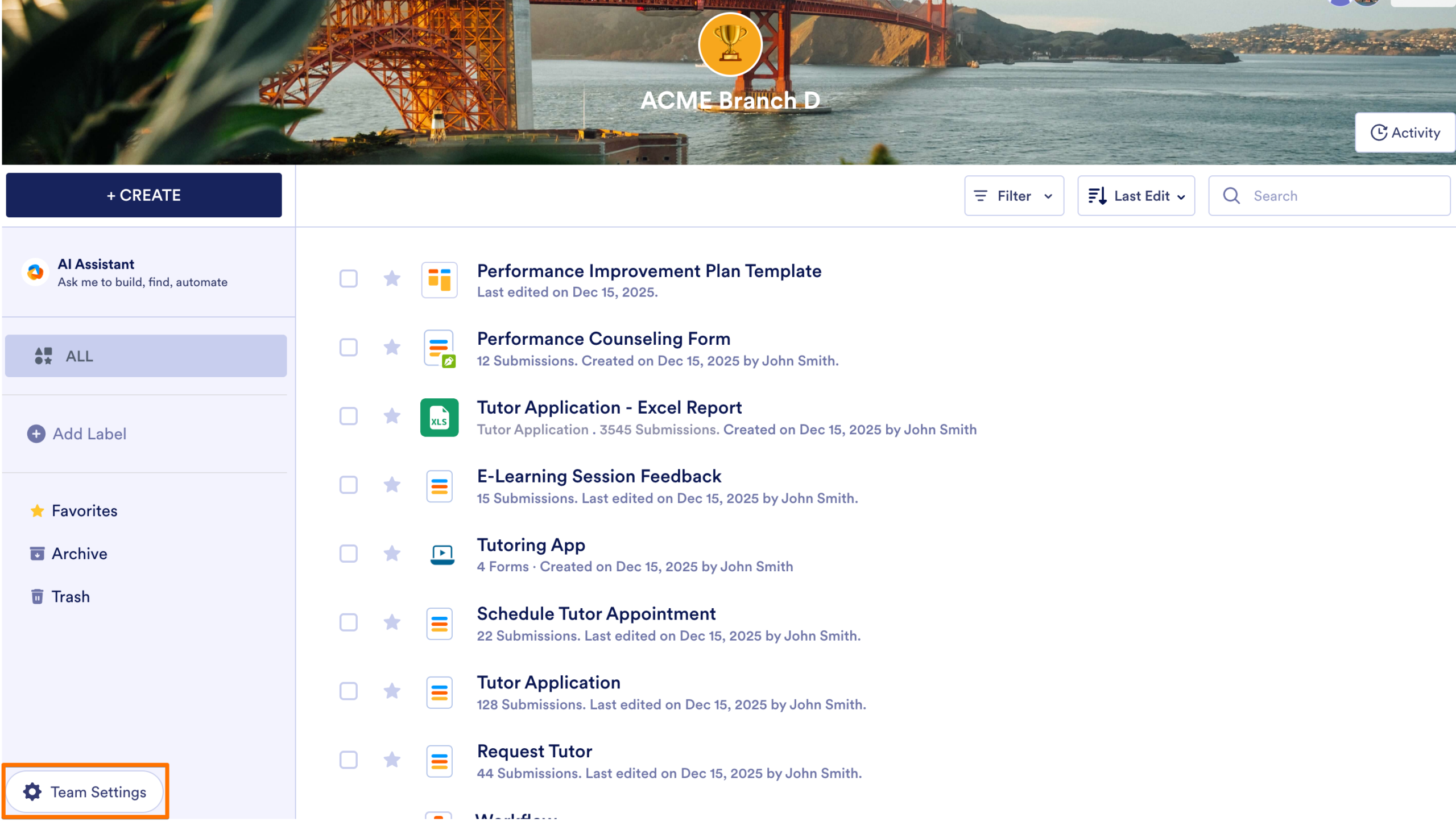The width and height of the screenshot is (1456, 821).
Task: Open the Archive section
Action: point(79,553)
